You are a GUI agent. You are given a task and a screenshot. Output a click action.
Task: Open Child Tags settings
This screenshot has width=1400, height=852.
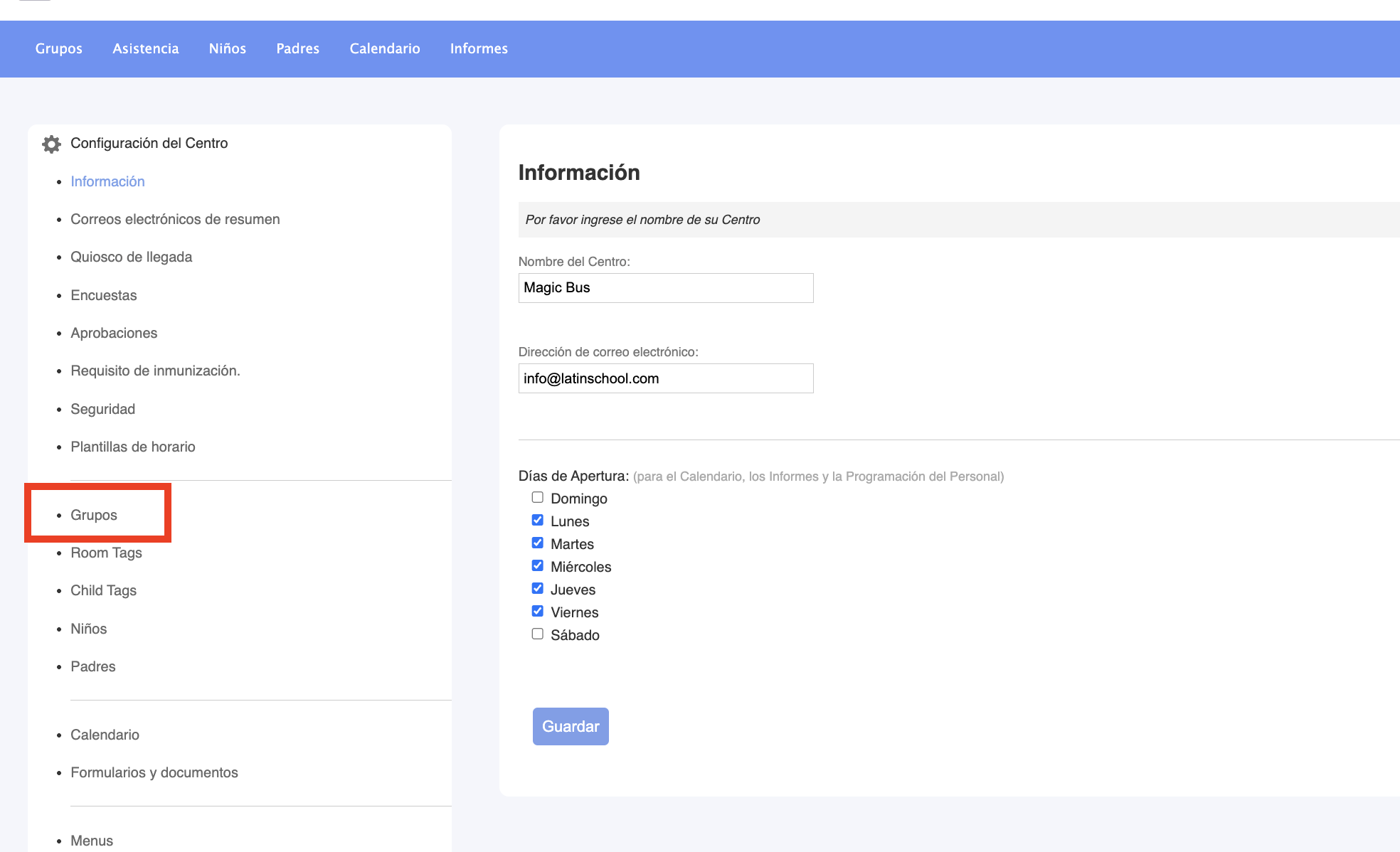103,590
